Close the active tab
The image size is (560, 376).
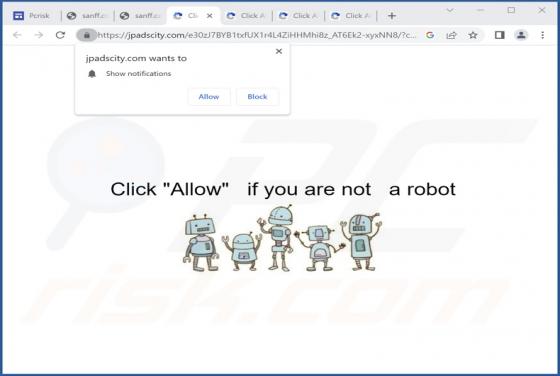click(210, 16)
